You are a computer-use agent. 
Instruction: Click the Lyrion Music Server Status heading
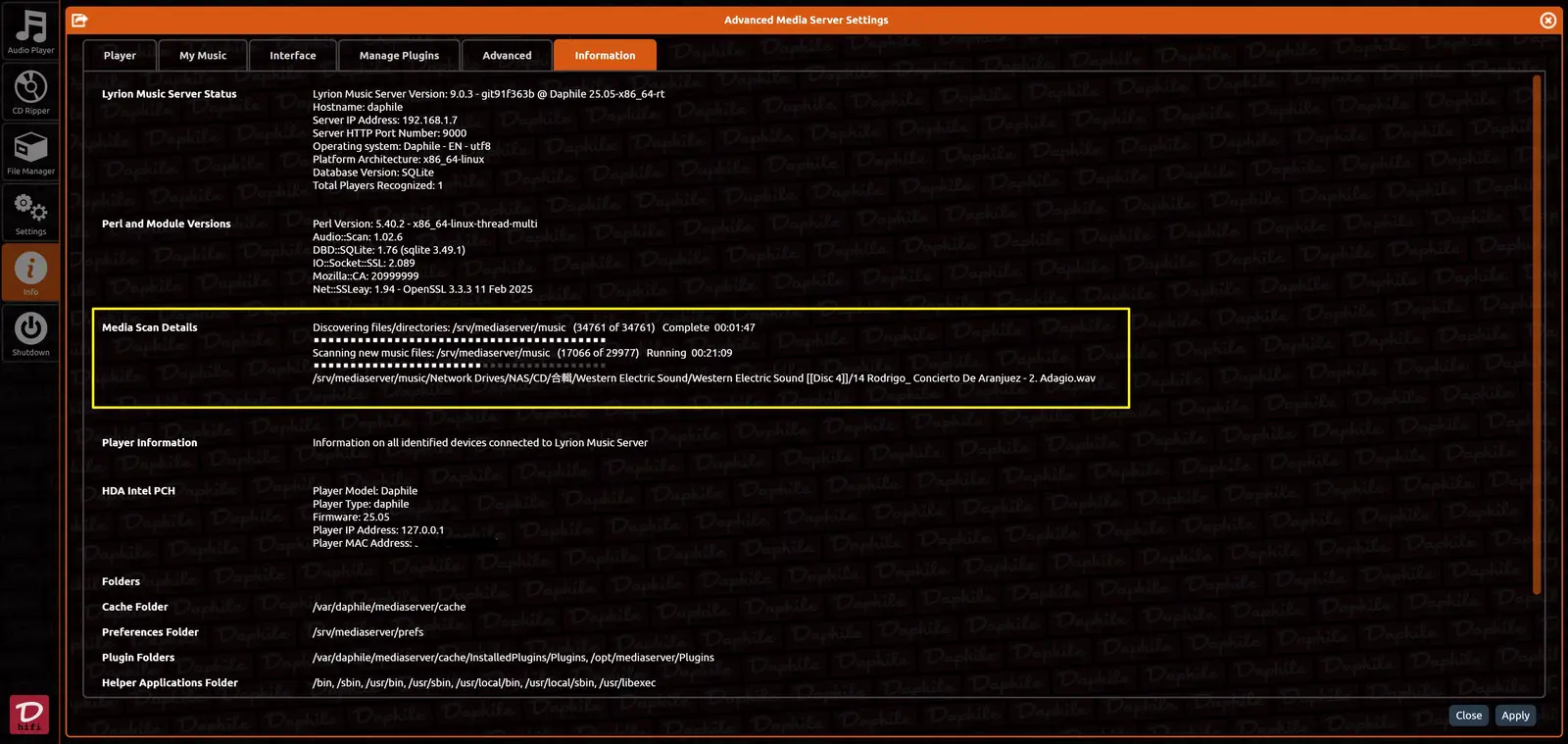[170, 94]
